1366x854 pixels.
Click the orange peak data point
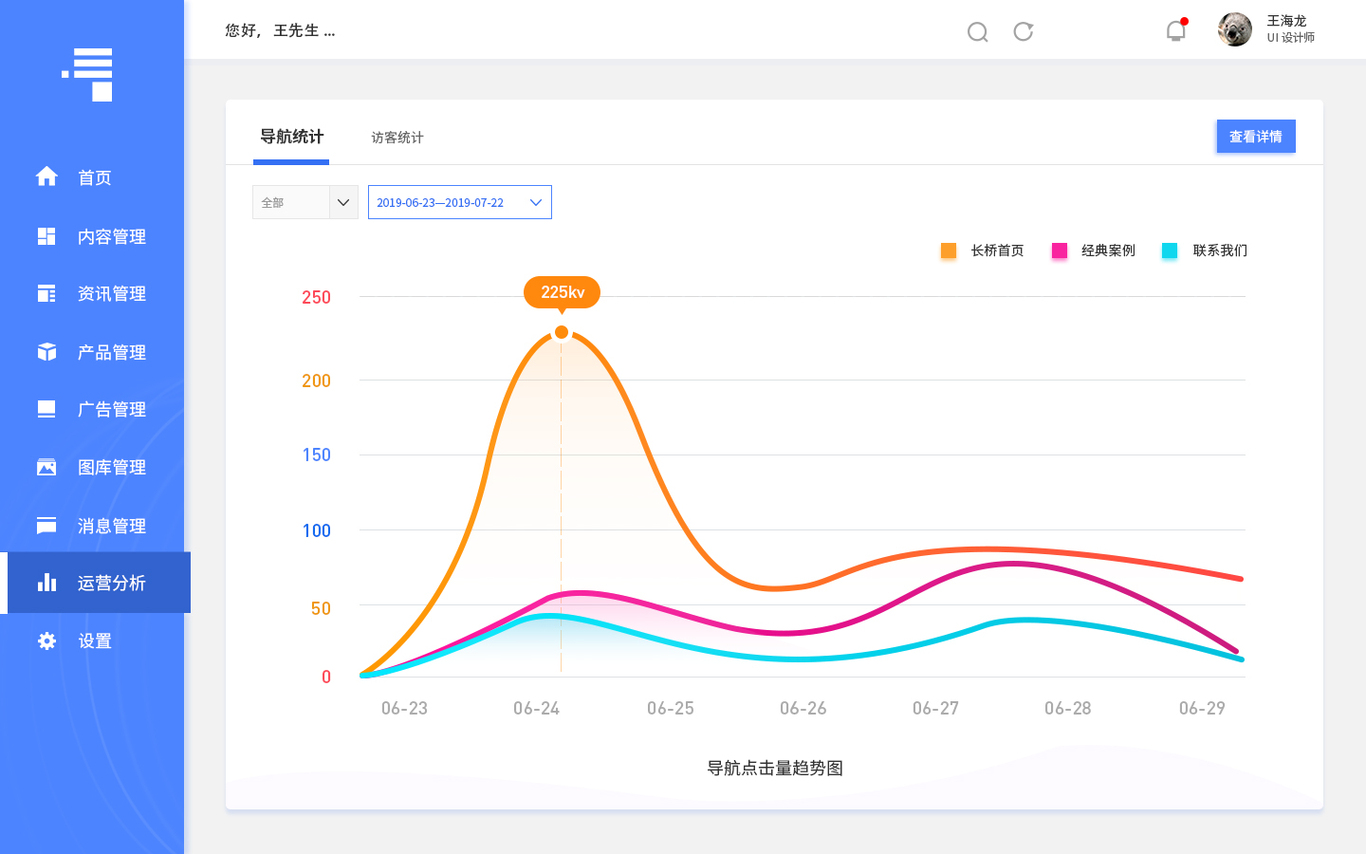tap(561, 332)
